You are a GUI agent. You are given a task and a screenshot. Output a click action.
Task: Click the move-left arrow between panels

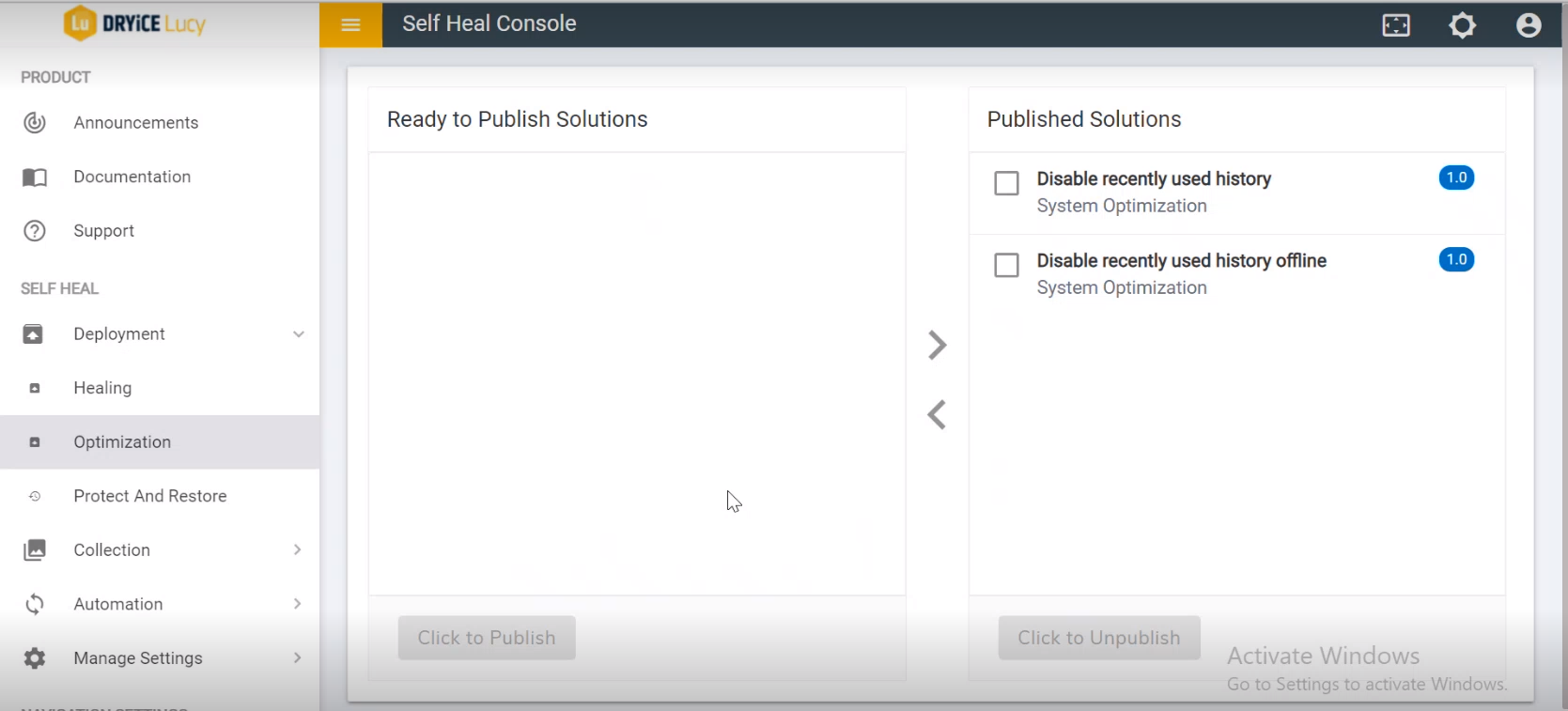[x=937, y=414]
